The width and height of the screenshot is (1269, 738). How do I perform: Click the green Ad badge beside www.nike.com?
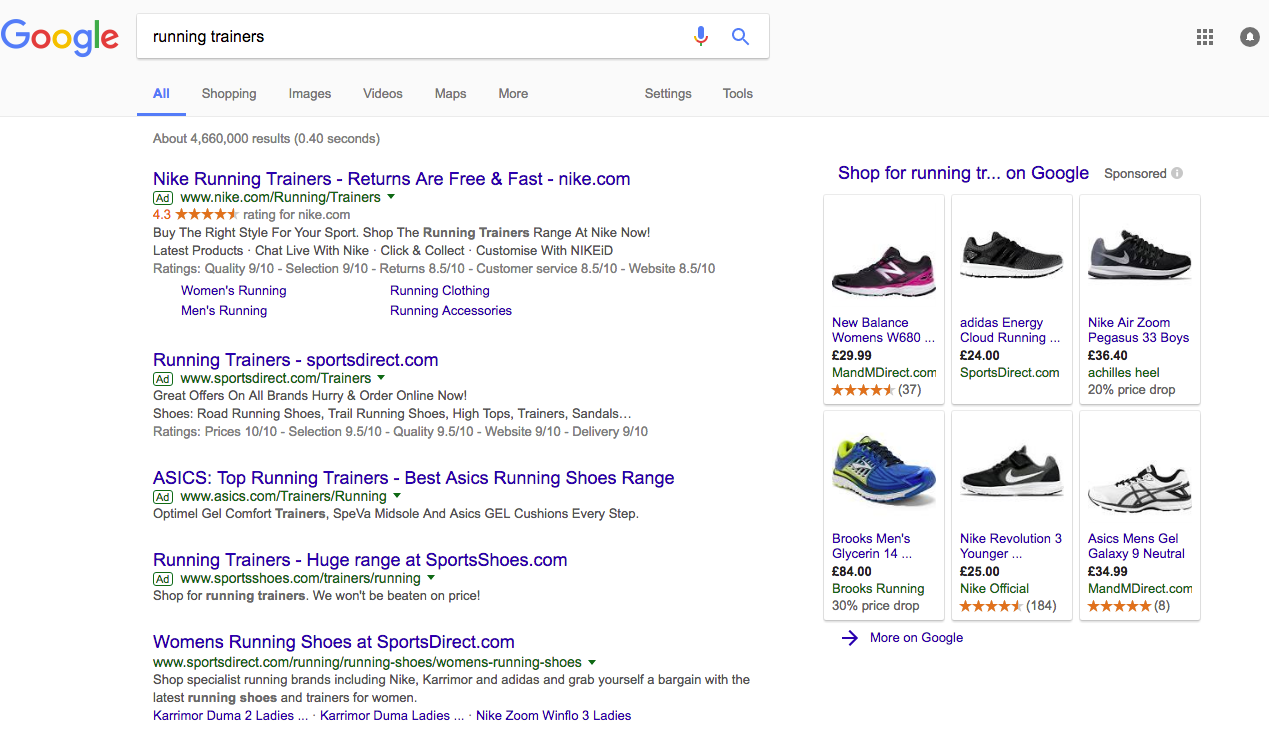[164, 198]
